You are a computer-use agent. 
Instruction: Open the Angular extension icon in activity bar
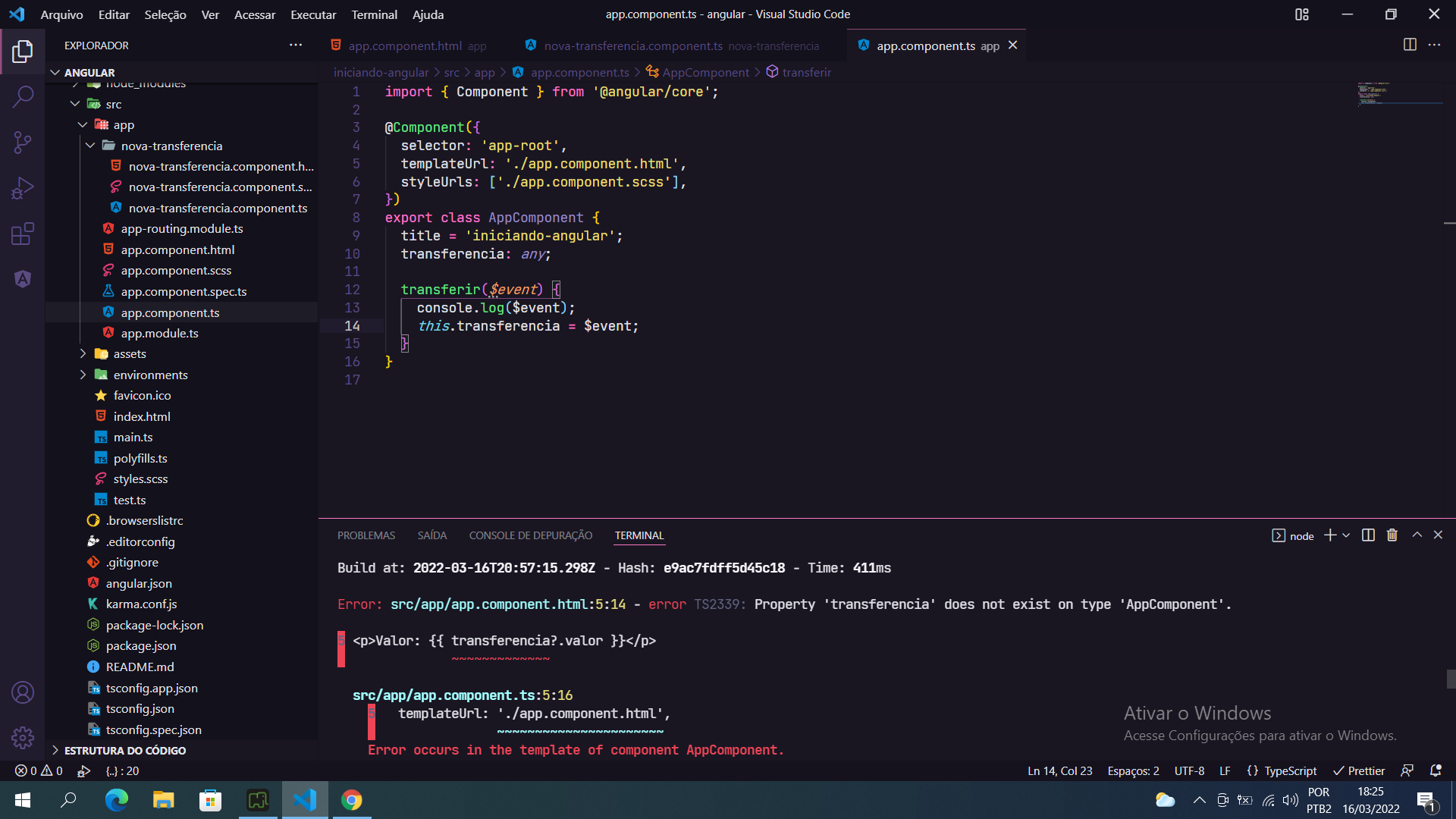(23, 278)
